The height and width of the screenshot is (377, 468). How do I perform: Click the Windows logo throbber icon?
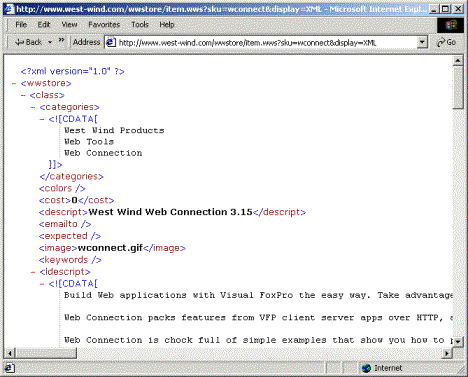[450, 25]
